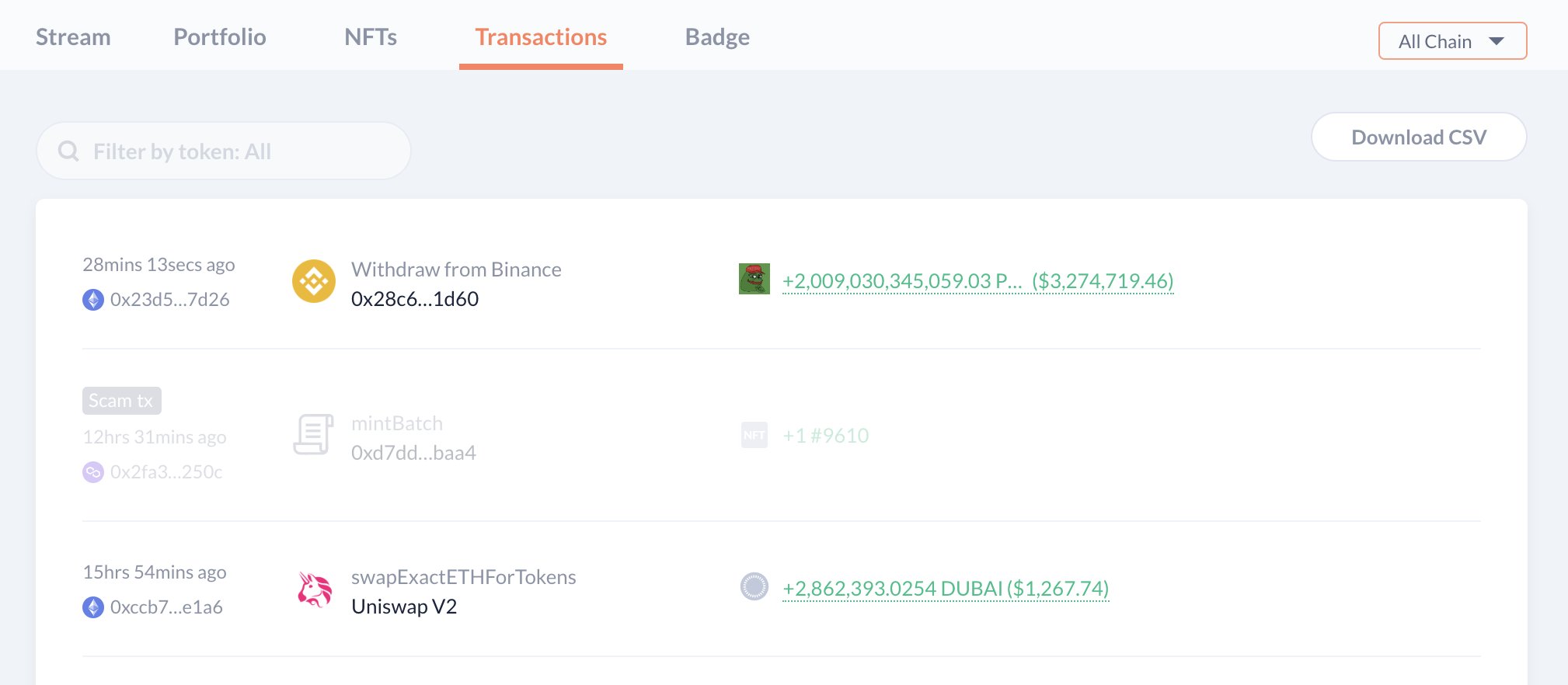Click the DUBAI token amount link
1568x685 pixels.
point(945,589)
